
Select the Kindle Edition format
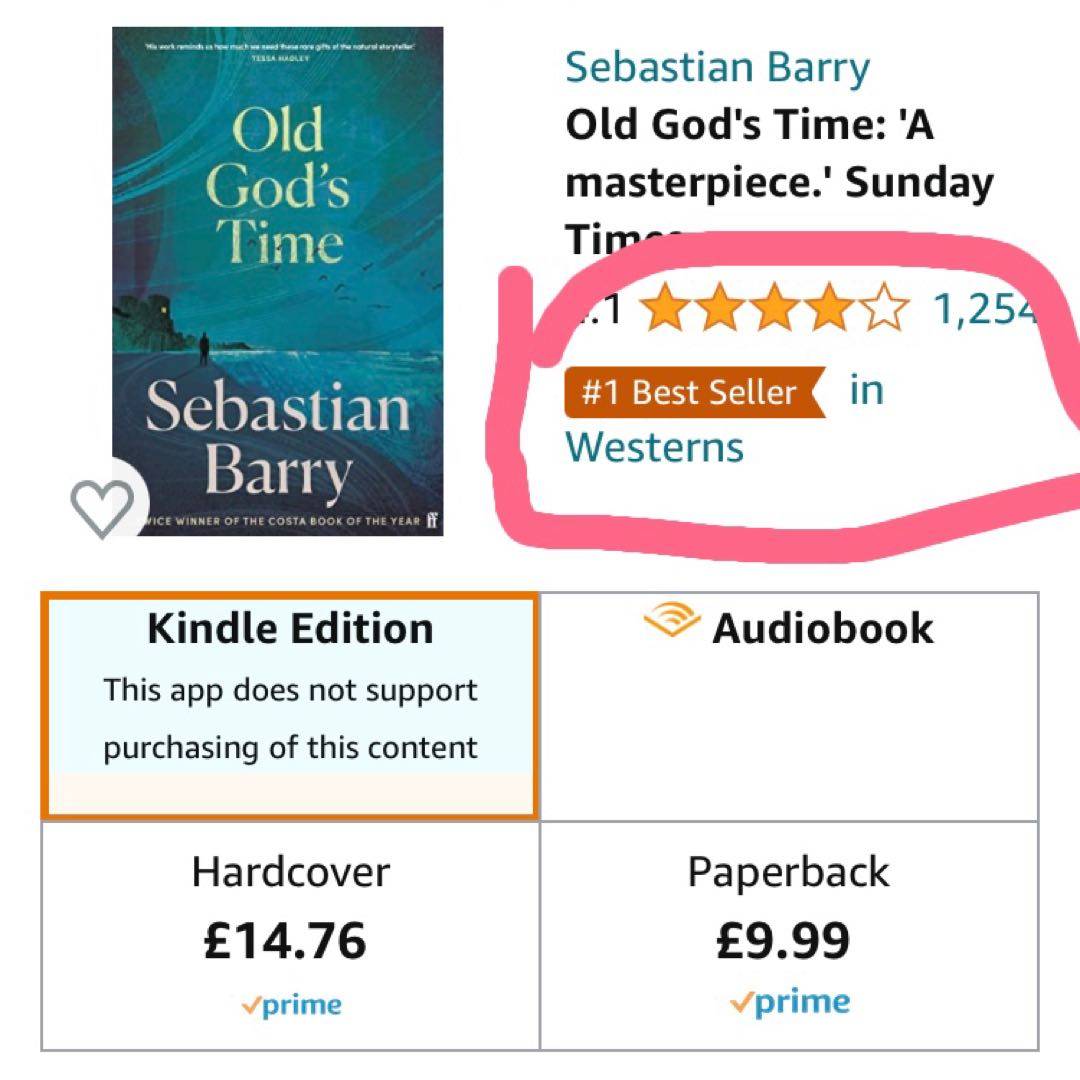click(290, 629)
